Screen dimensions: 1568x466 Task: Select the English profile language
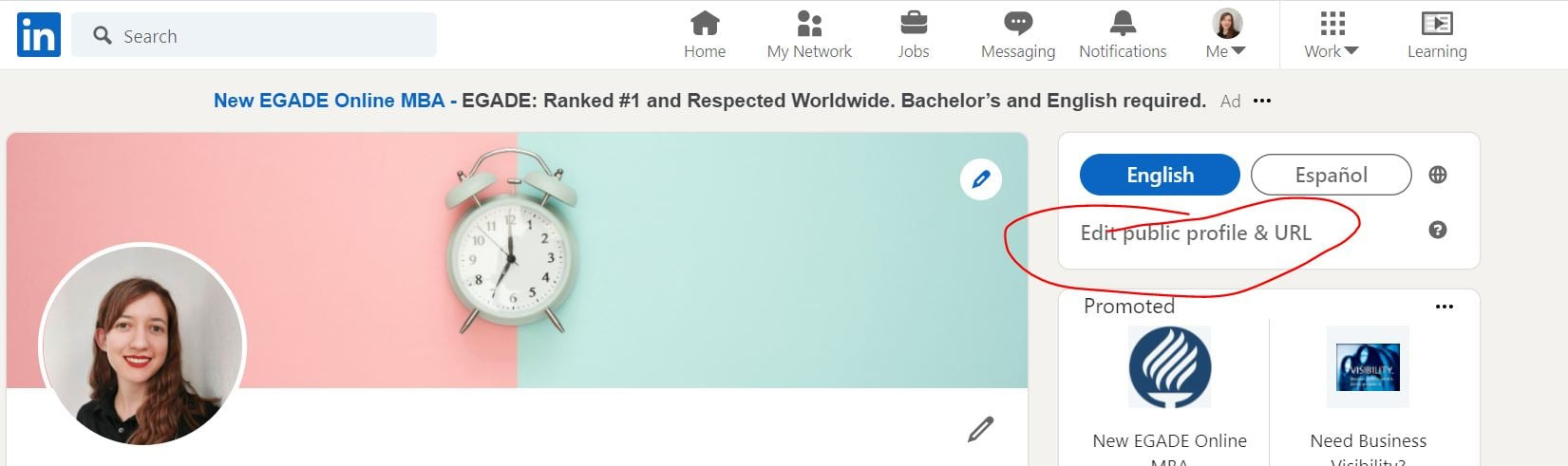click(1160, 175)
